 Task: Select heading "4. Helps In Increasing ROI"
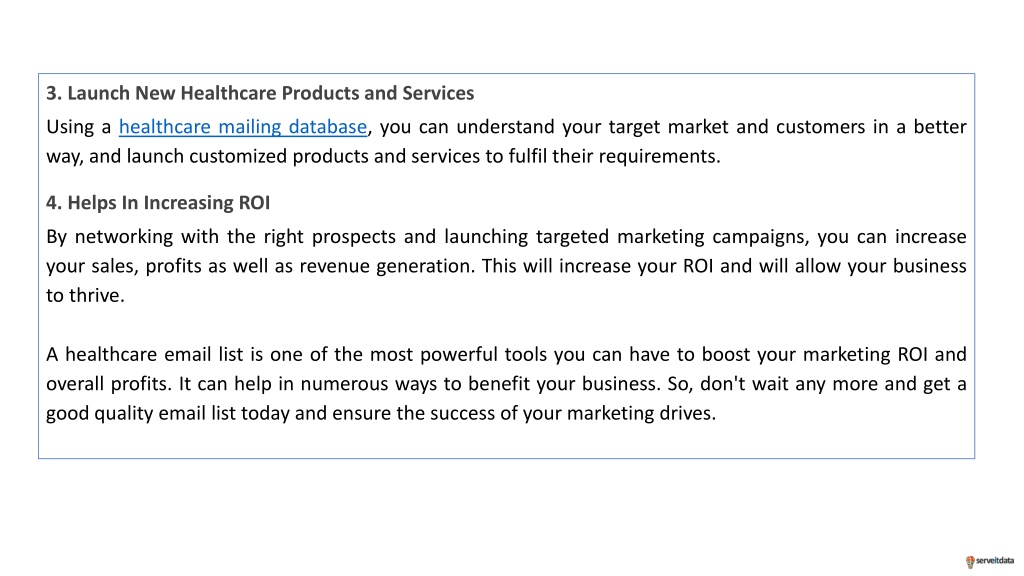pos(158,203)
